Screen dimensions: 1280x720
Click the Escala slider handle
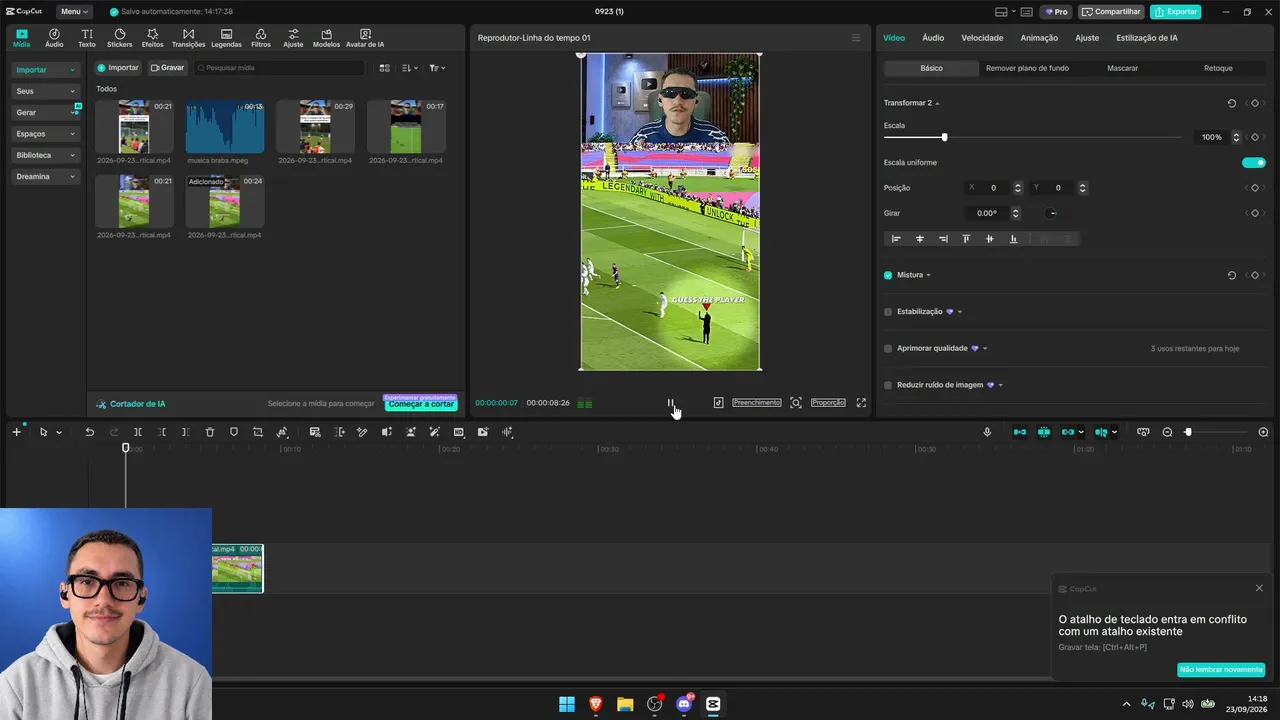[x=944, y=137]
